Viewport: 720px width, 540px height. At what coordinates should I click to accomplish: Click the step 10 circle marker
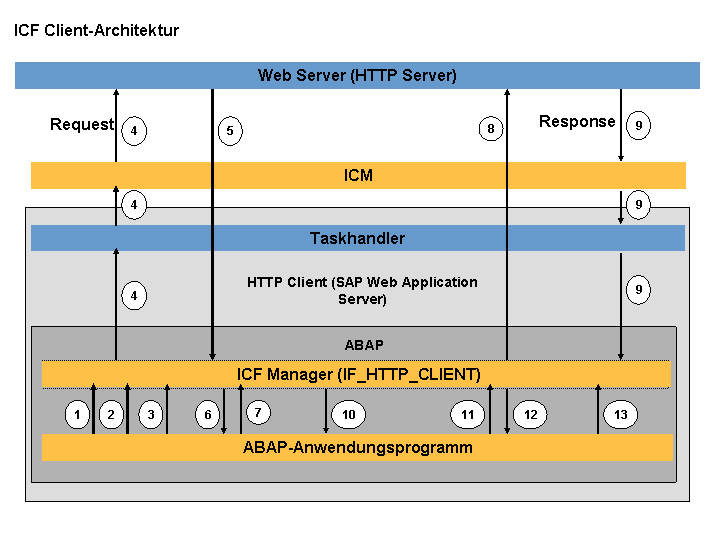point(349,415)
